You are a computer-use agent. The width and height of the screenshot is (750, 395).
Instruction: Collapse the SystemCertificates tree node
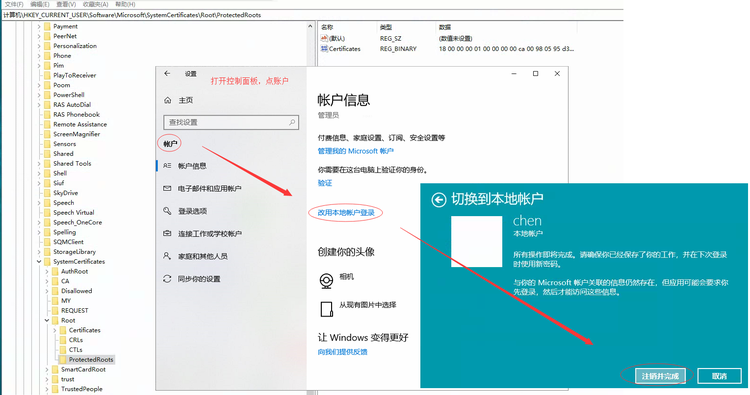pyautogui.click(x=39, y=262)
